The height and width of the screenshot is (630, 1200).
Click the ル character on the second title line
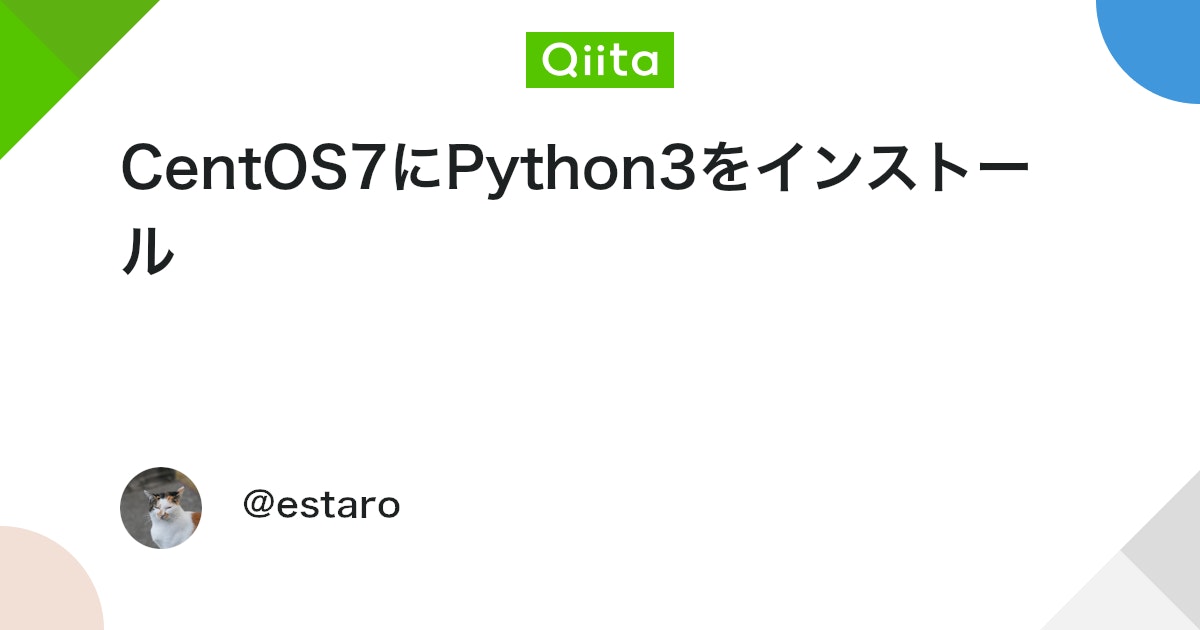coord(147,251)
